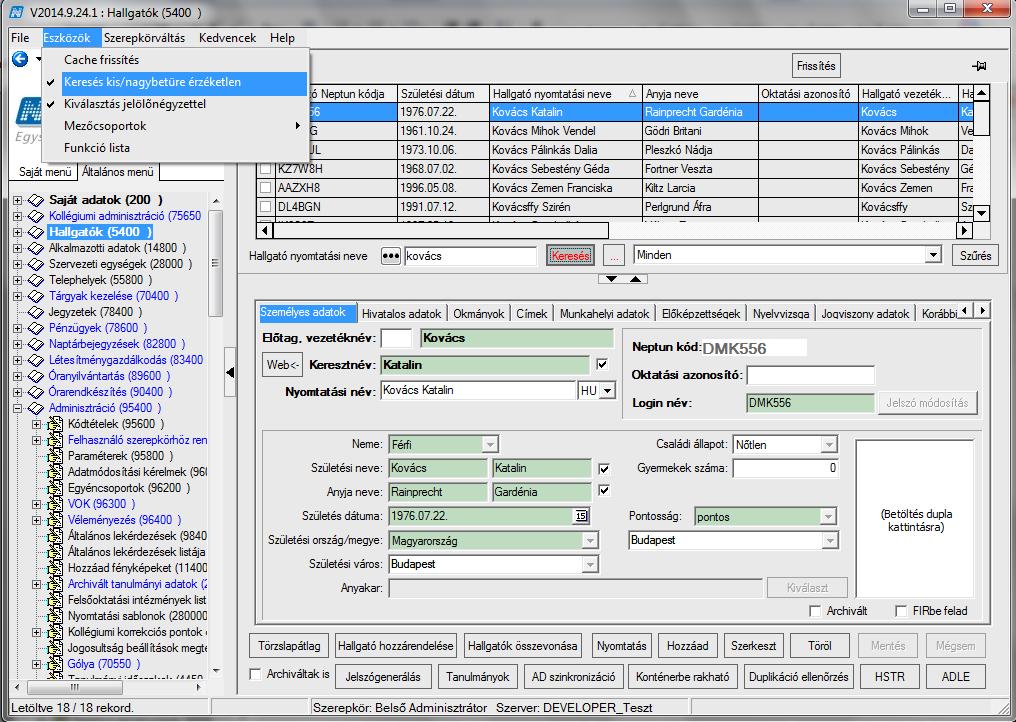This screenshot has height=722, width=1016.
Task: Open Mezőcsoportok submenu
Action: click(174, 126)
